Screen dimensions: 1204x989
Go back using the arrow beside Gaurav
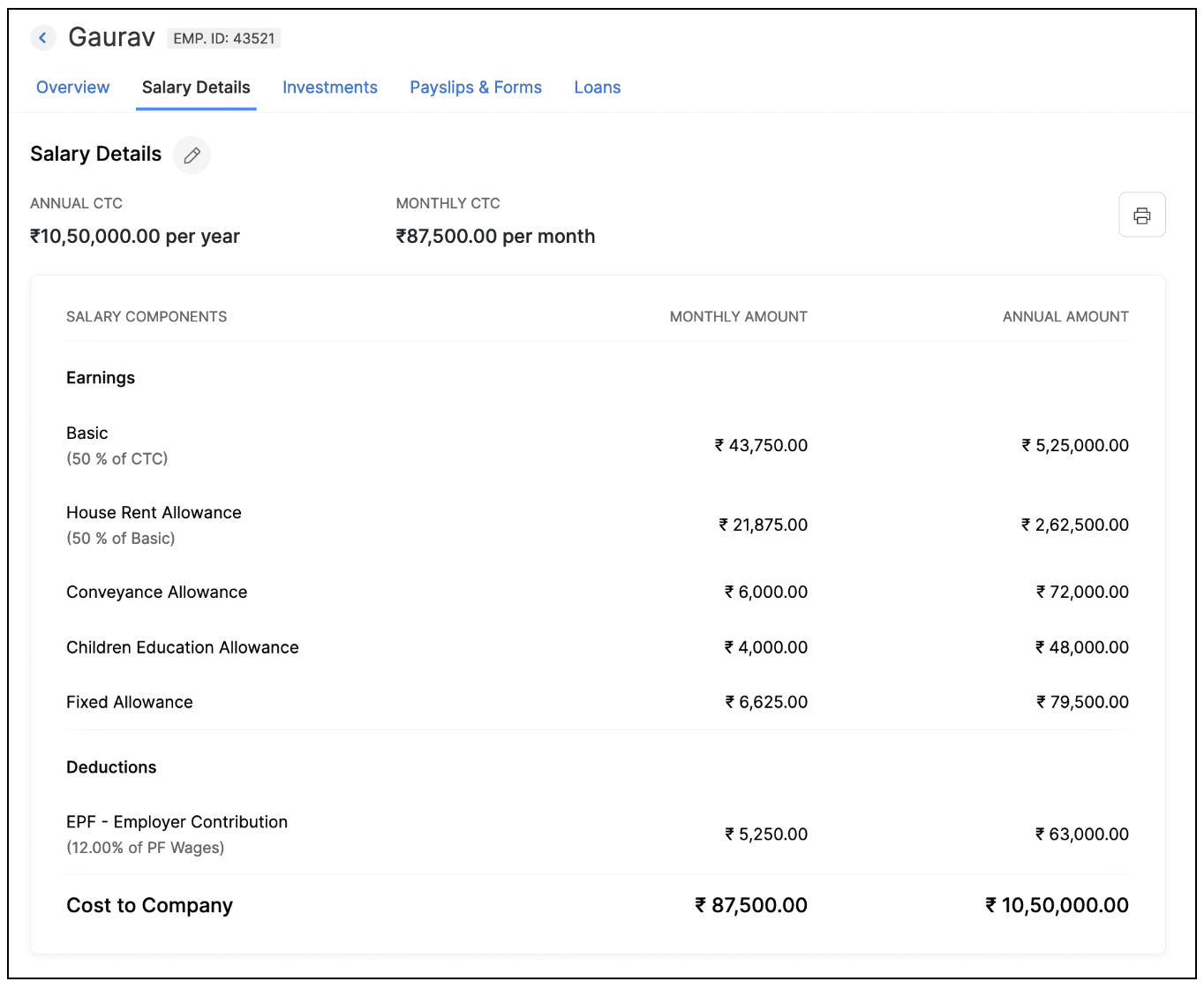[42, 38]
